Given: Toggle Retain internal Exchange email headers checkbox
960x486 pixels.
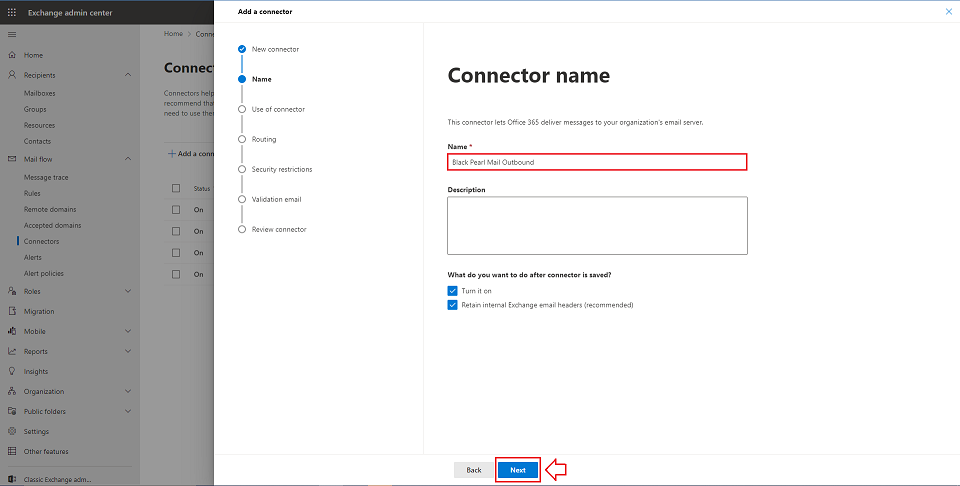Looking at the screenshot, I should (453, 305).
